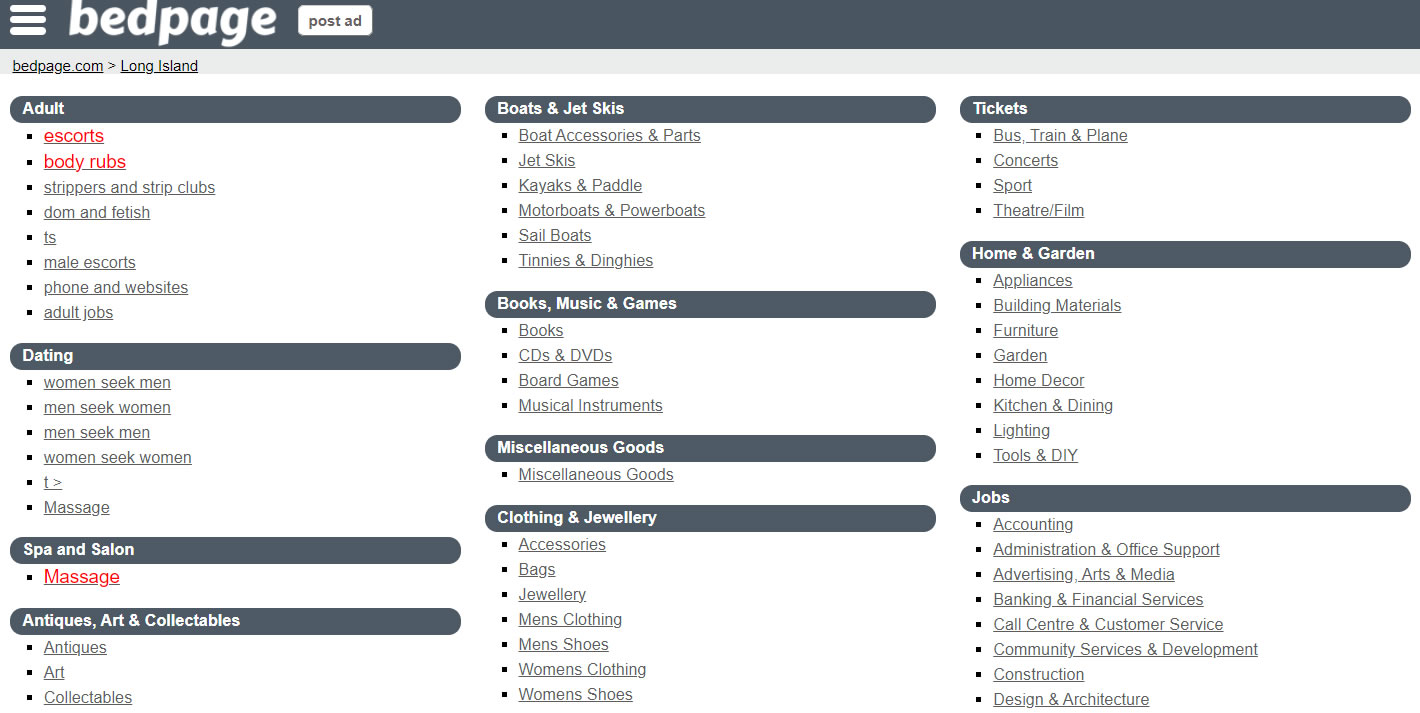The width and height of the screenshot is (1420, 713).
Task: Open Antiques link
Action: point(75,647)
